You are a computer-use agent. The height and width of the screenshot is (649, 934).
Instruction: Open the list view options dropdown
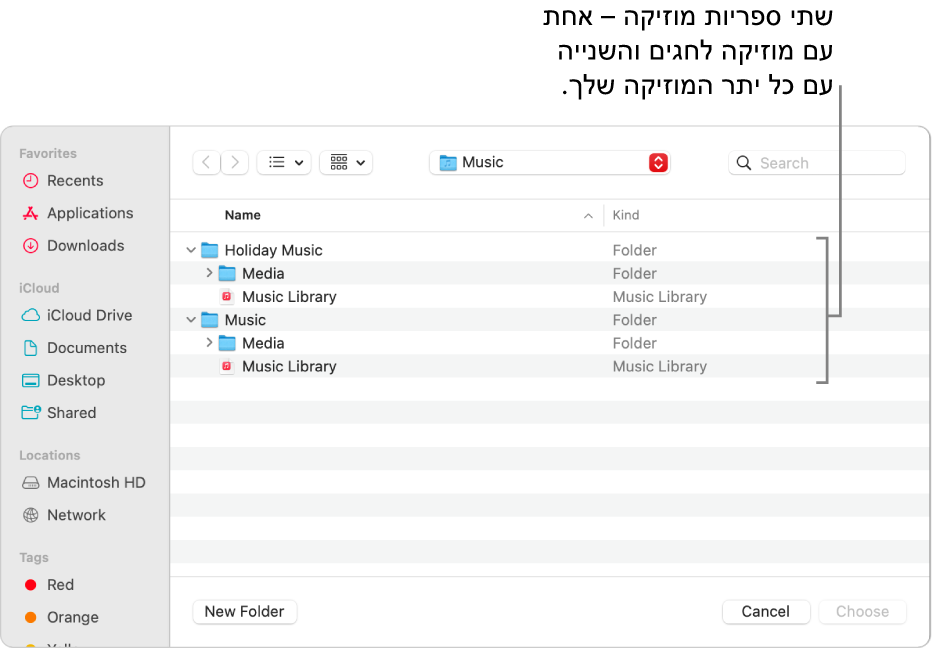tap(284, 163)
